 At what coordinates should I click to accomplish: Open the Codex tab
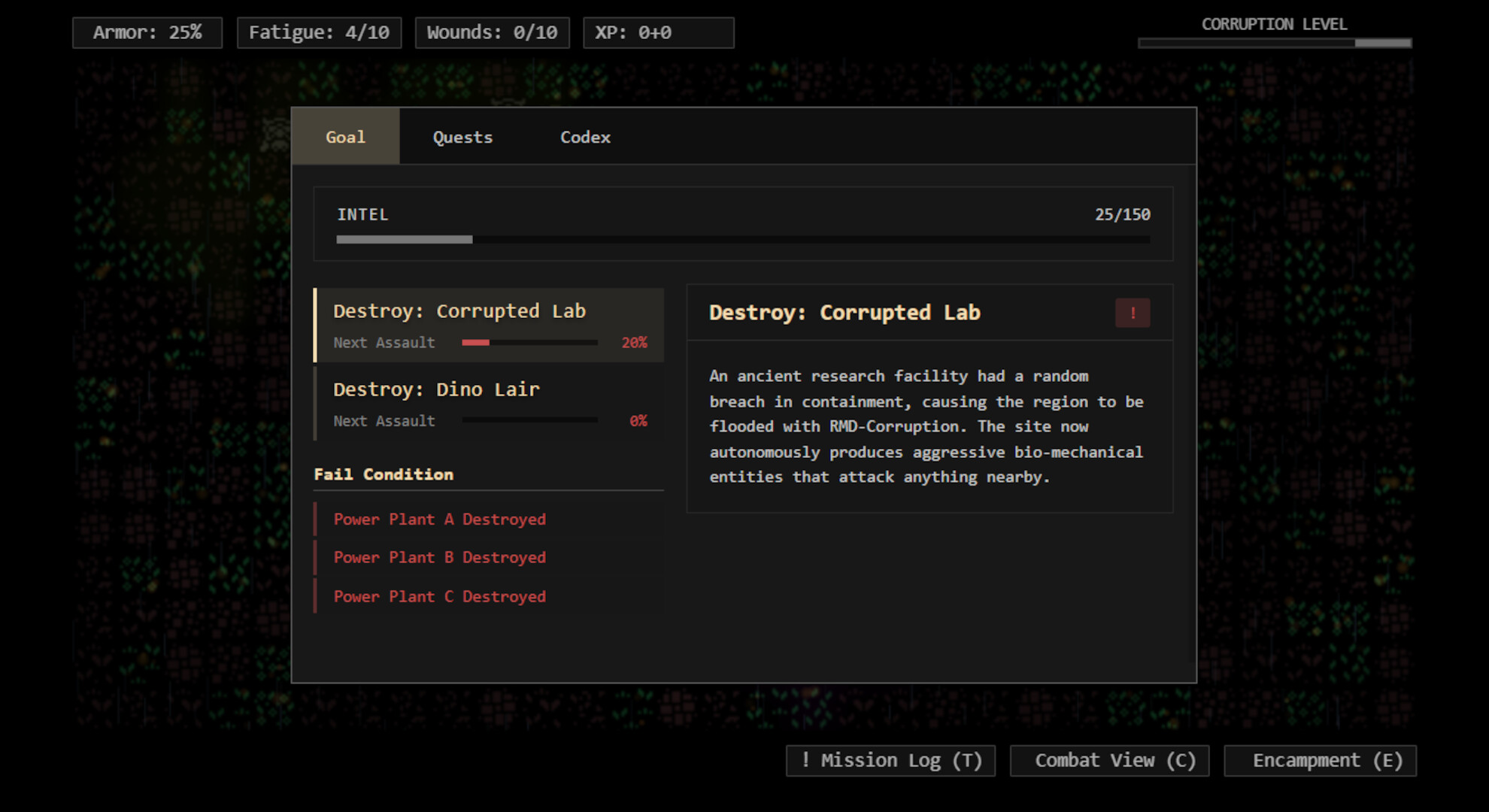585,136
